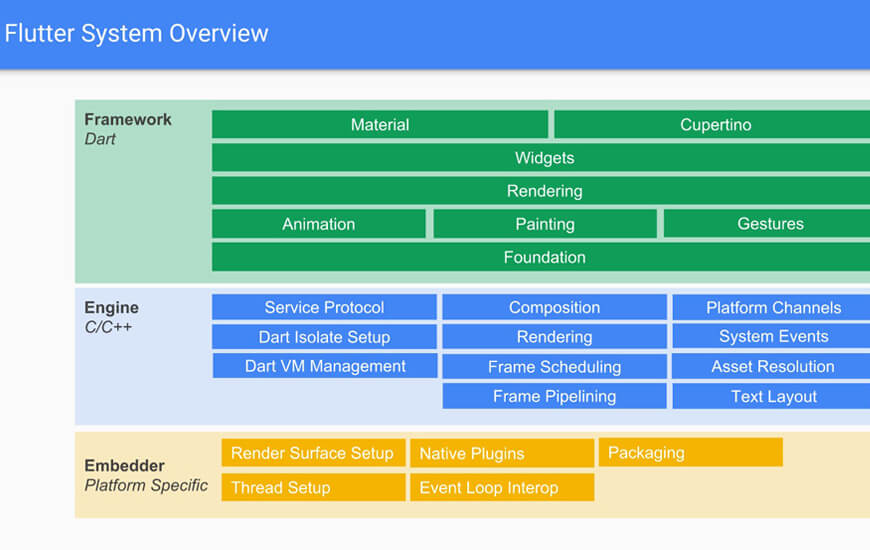Viewport: 870px width, 550px height.
Task: Click the green Framework Rendering bar
Action: pos(541,191)
